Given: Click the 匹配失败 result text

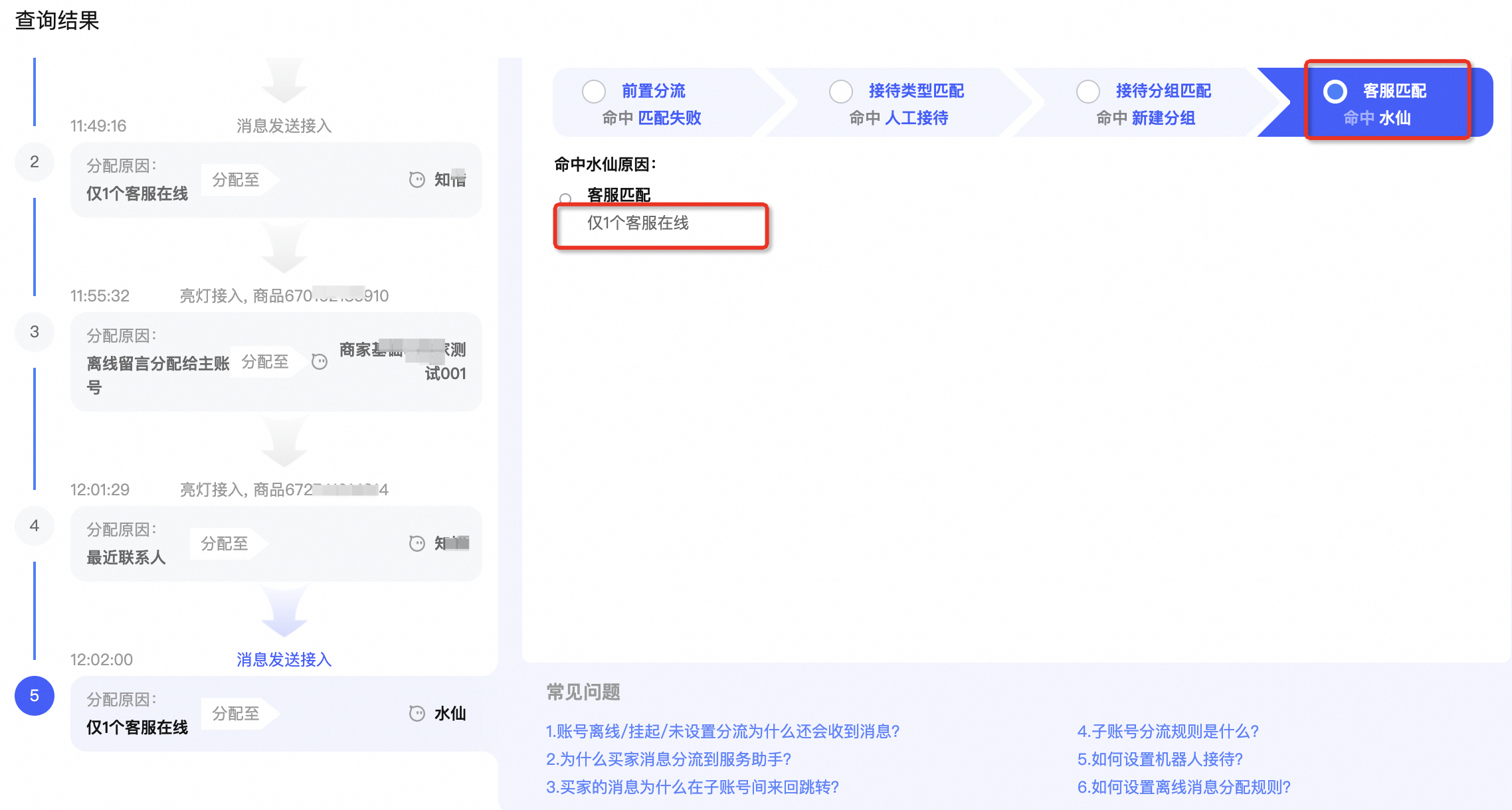Looking at the screenshot, I should [670, 118].
